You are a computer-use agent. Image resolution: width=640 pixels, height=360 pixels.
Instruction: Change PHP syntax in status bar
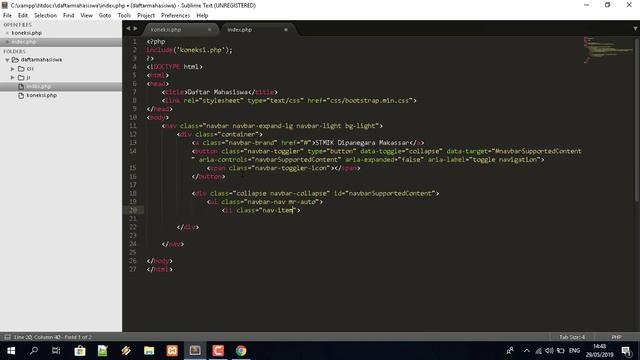pyautogui.click(x=616, y=337)
